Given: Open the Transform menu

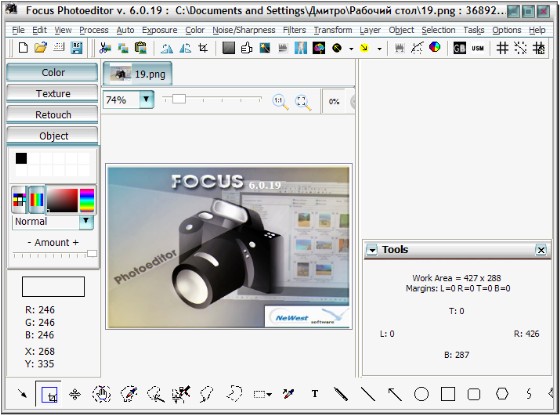Looking at the screenshot, I should tap(333, 30).
